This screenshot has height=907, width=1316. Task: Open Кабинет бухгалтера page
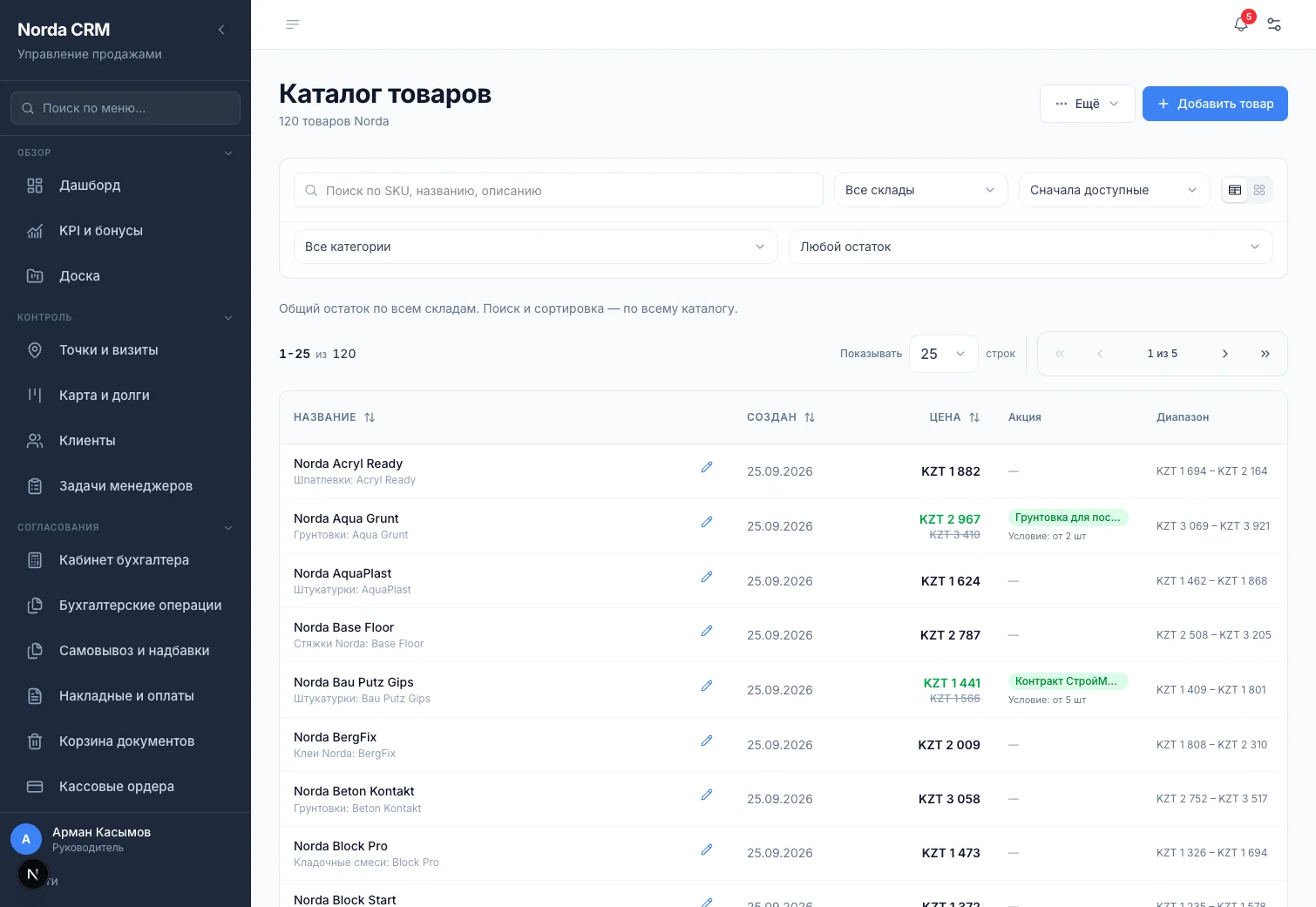125,560
